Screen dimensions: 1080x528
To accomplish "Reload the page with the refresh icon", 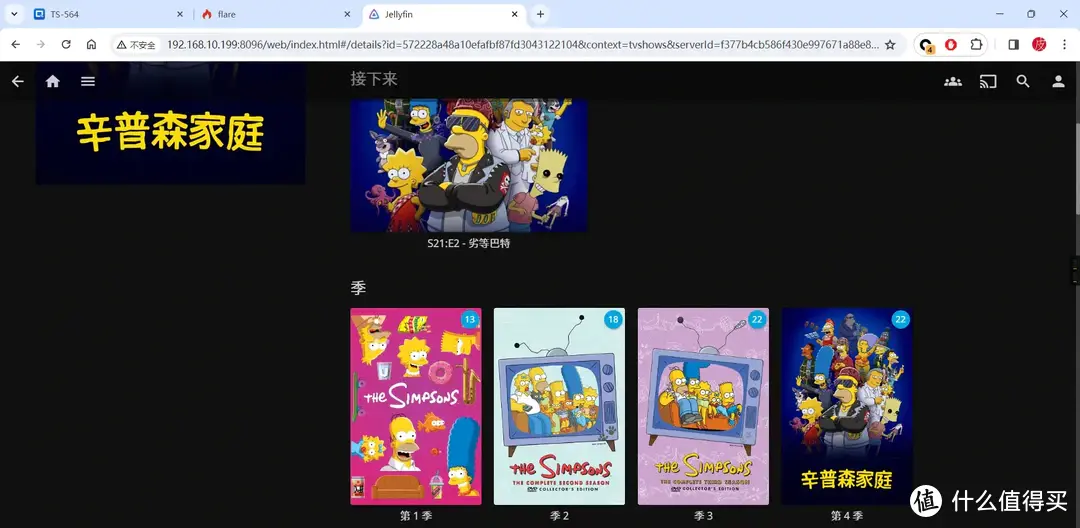I will point(66,44).
